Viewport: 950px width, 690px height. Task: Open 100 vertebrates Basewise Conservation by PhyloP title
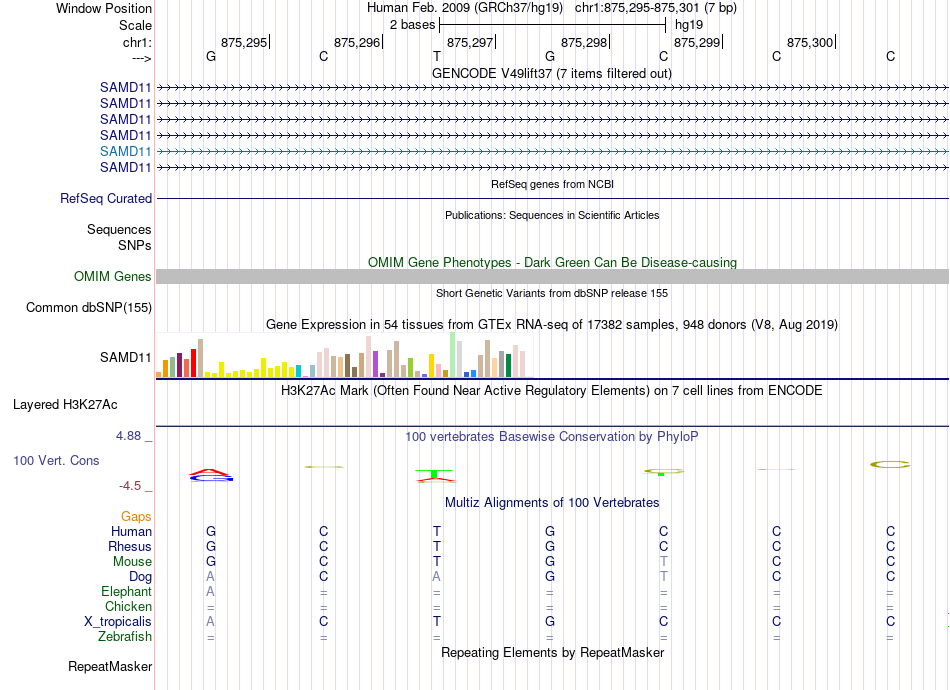[552, 436]
